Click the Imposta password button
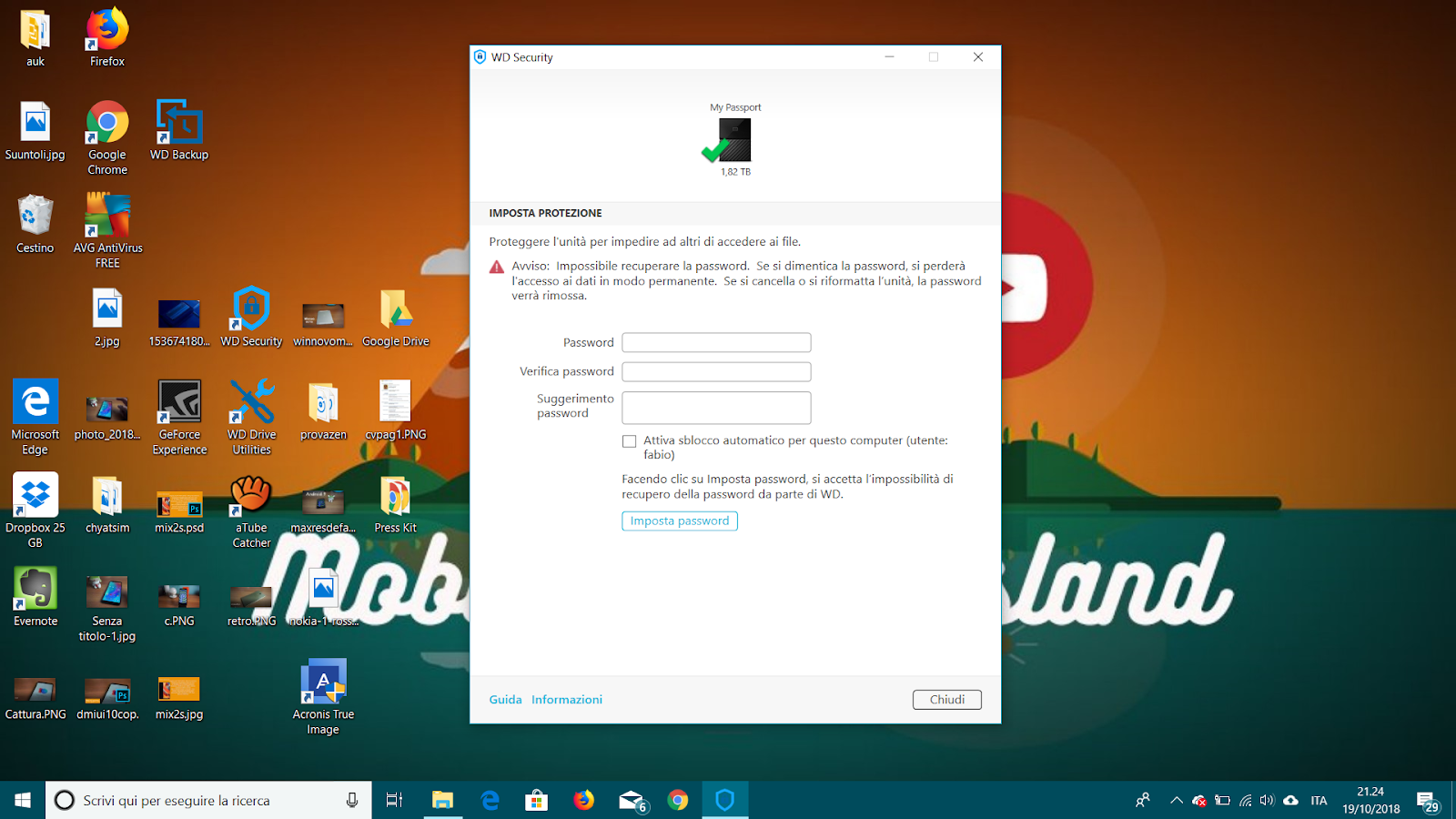 (680, 521)
